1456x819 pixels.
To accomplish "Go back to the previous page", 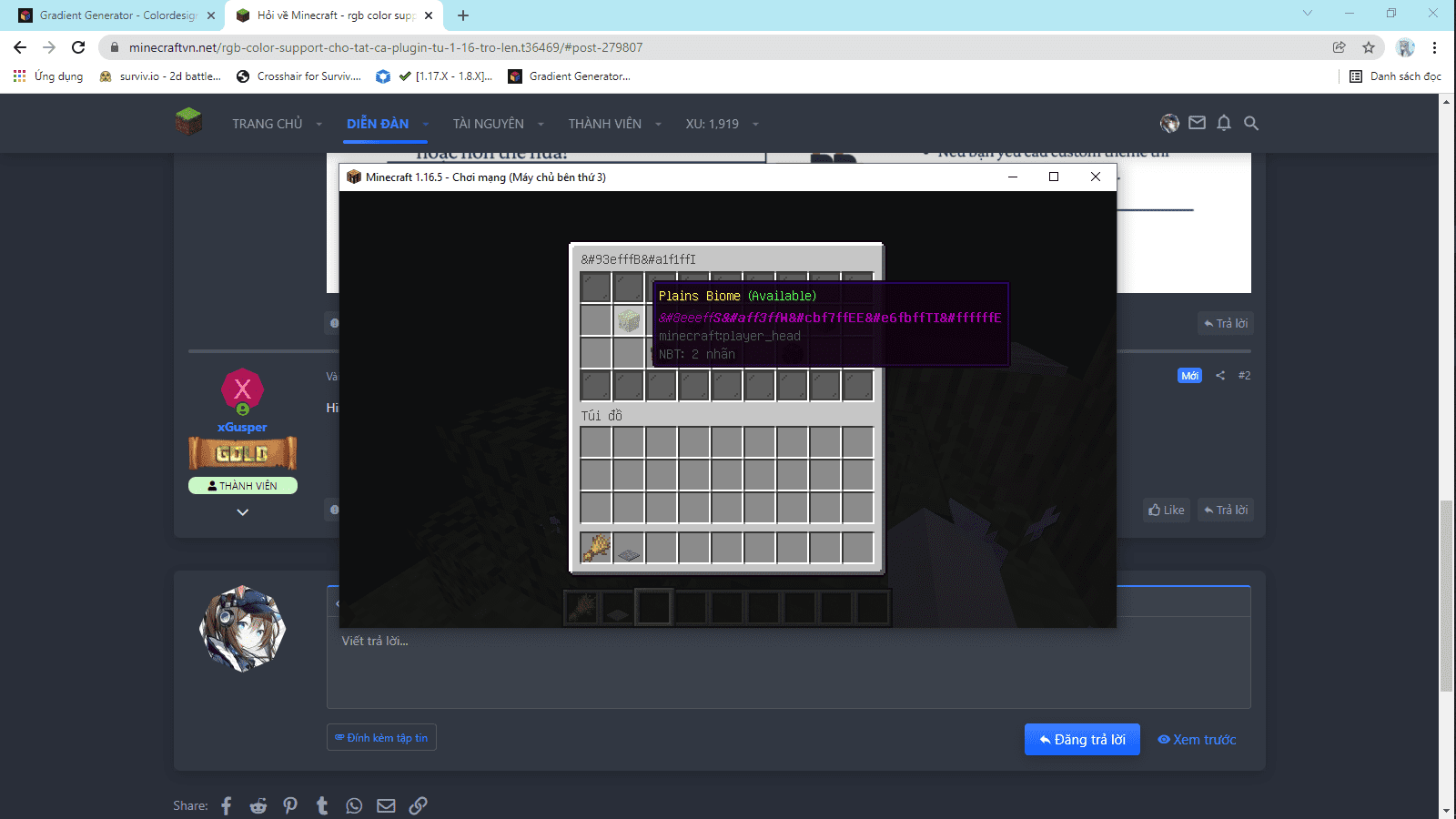I will coord(20,47).
